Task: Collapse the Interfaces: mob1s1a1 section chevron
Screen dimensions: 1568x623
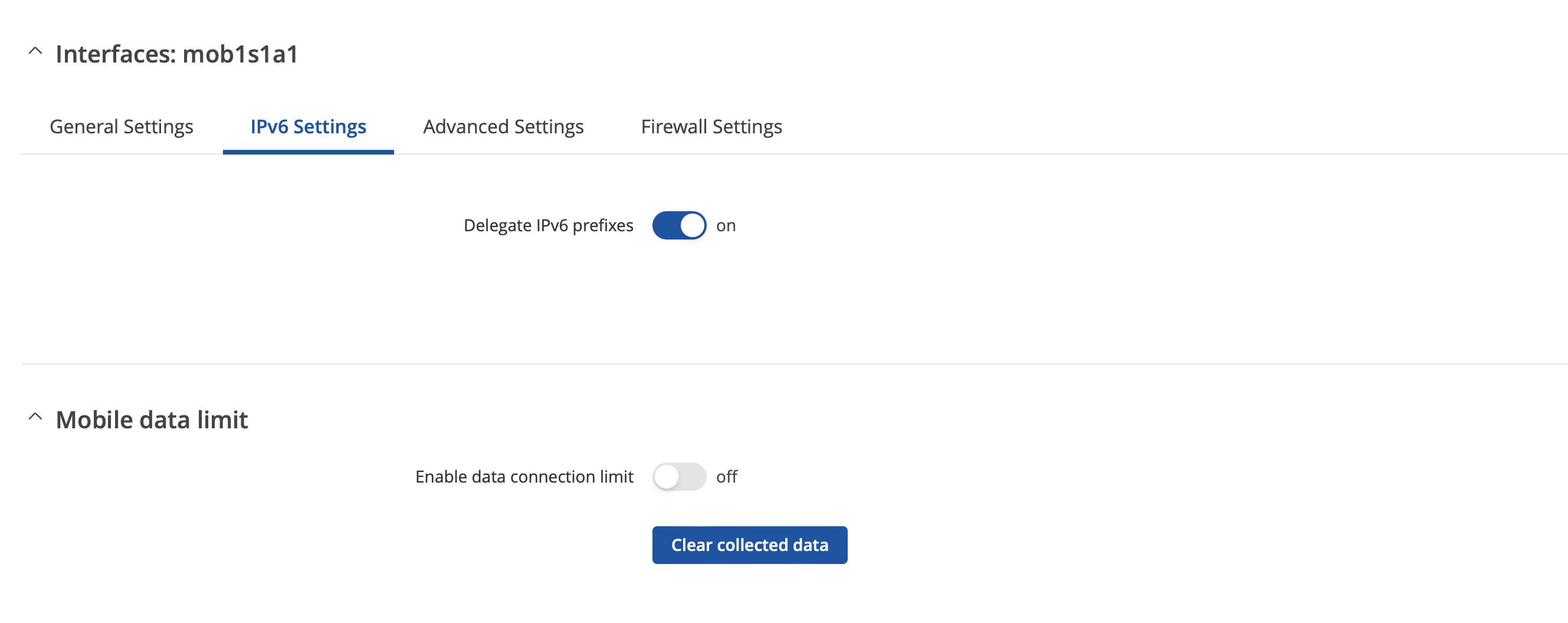Action: tap(35, 51)
